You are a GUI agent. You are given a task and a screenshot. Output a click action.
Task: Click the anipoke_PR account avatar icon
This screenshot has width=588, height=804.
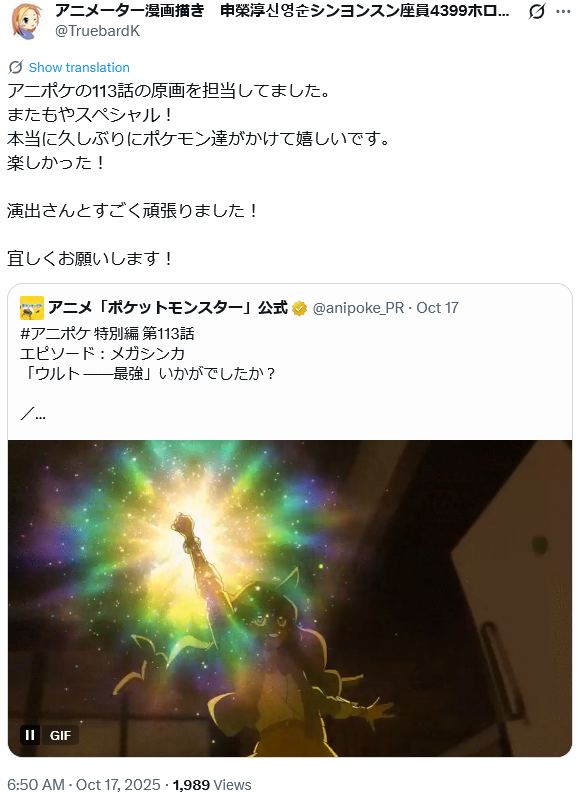click(x=32, y=308)
